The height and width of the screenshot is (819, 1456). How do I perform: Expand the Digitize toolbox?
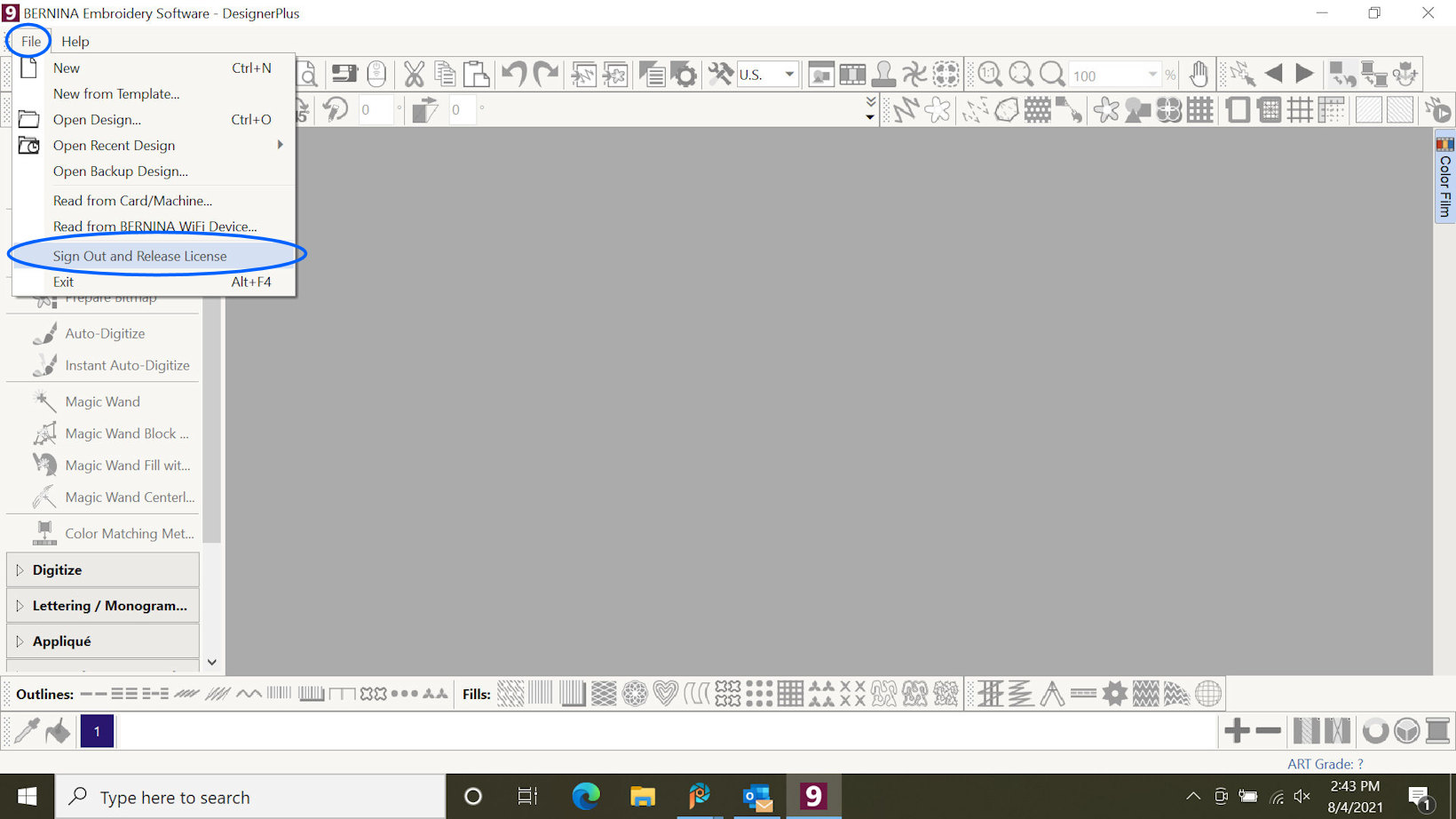(102, 569)
